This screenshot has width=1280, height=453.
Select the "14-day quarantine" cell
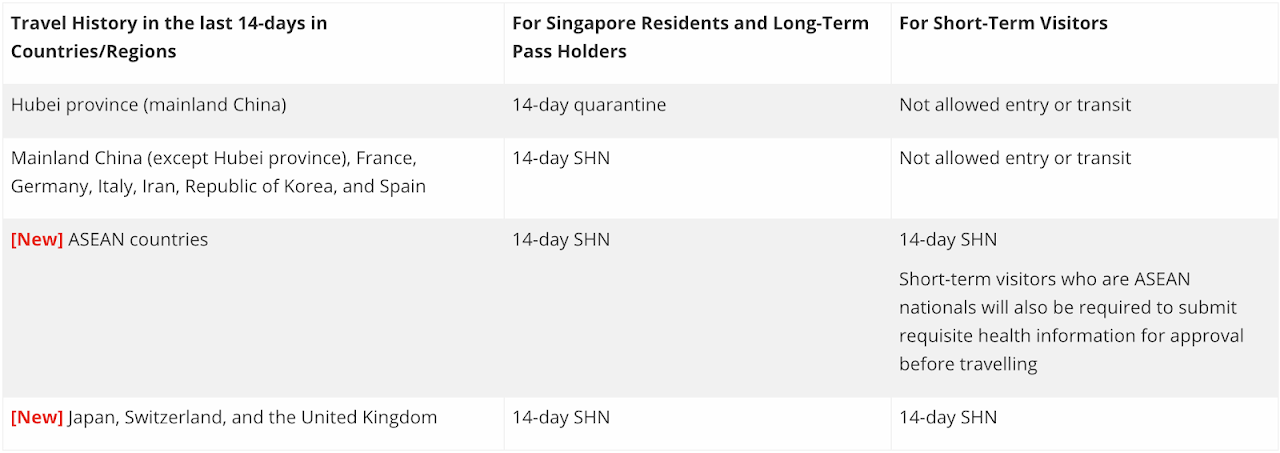tap(589, 104)
